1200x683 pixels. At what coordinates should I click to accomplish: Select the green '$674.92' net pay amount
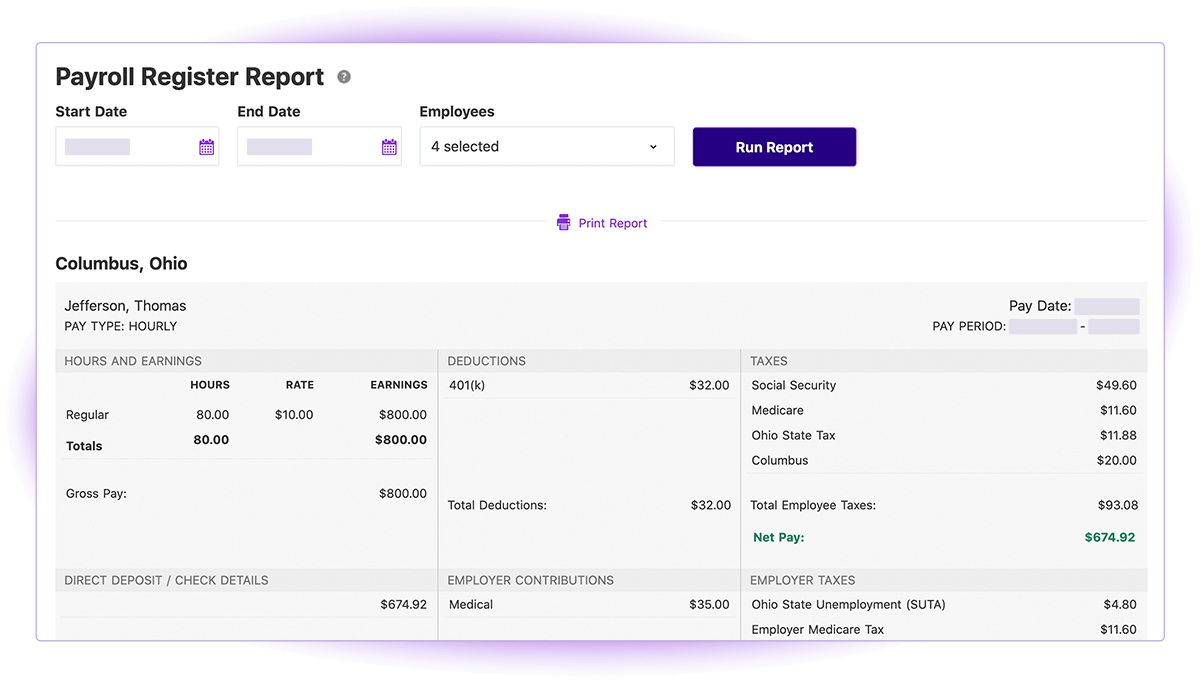(1110, 537)
